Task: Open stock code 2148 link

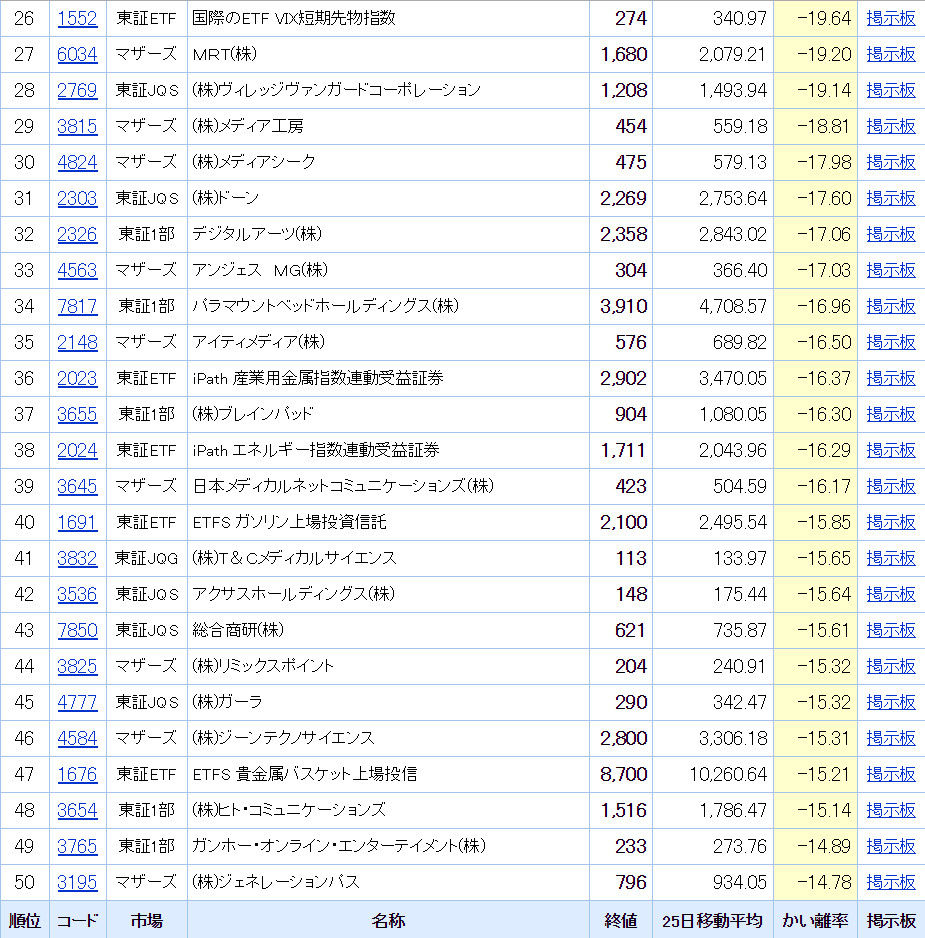Action: [77, 342]
